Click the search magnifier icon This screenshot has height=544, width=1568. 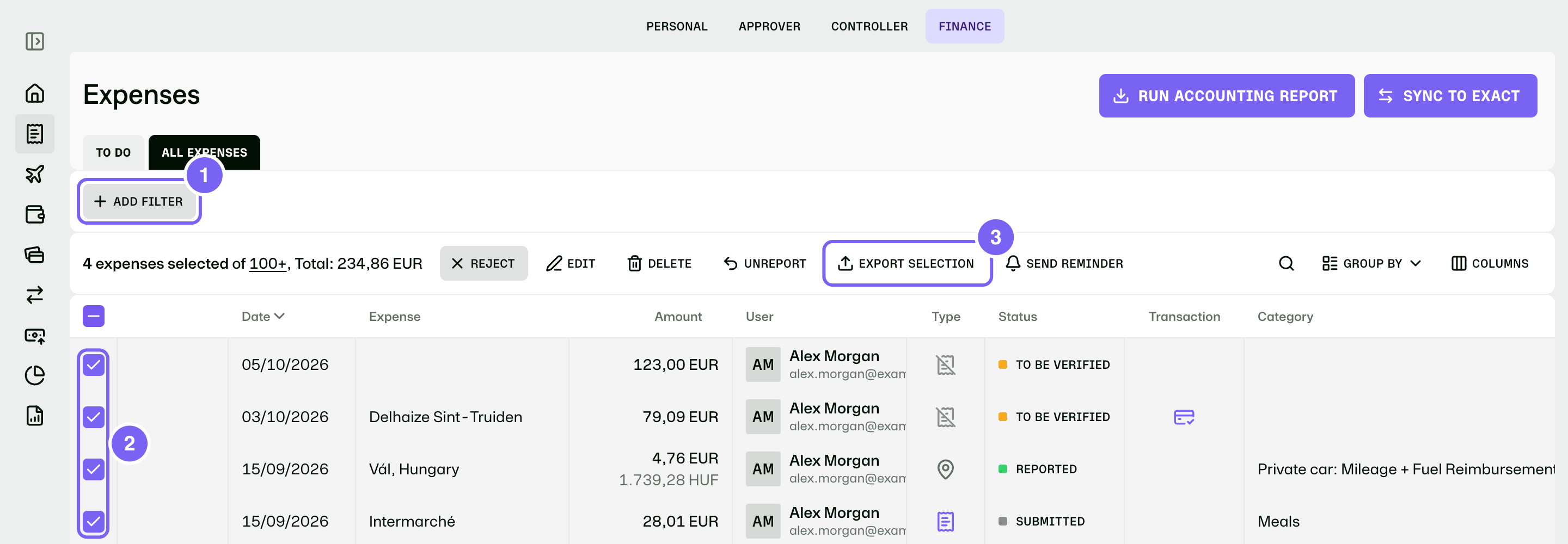(1286, 263)
